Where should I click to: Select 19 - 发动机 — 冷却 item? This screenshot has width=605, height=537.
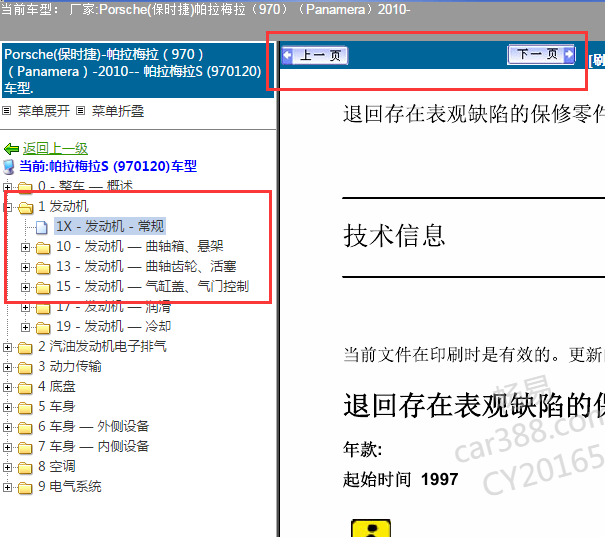(x=113, y=326)
